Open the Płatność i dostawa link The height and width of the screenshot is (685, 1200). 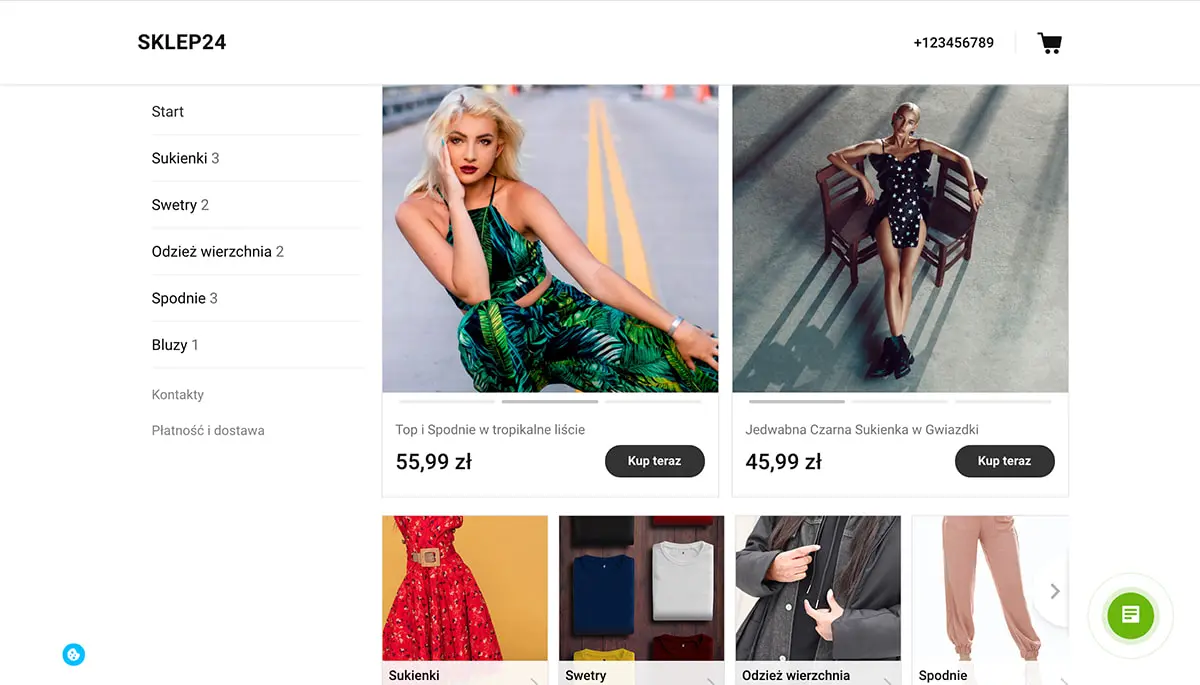(208, 431)
